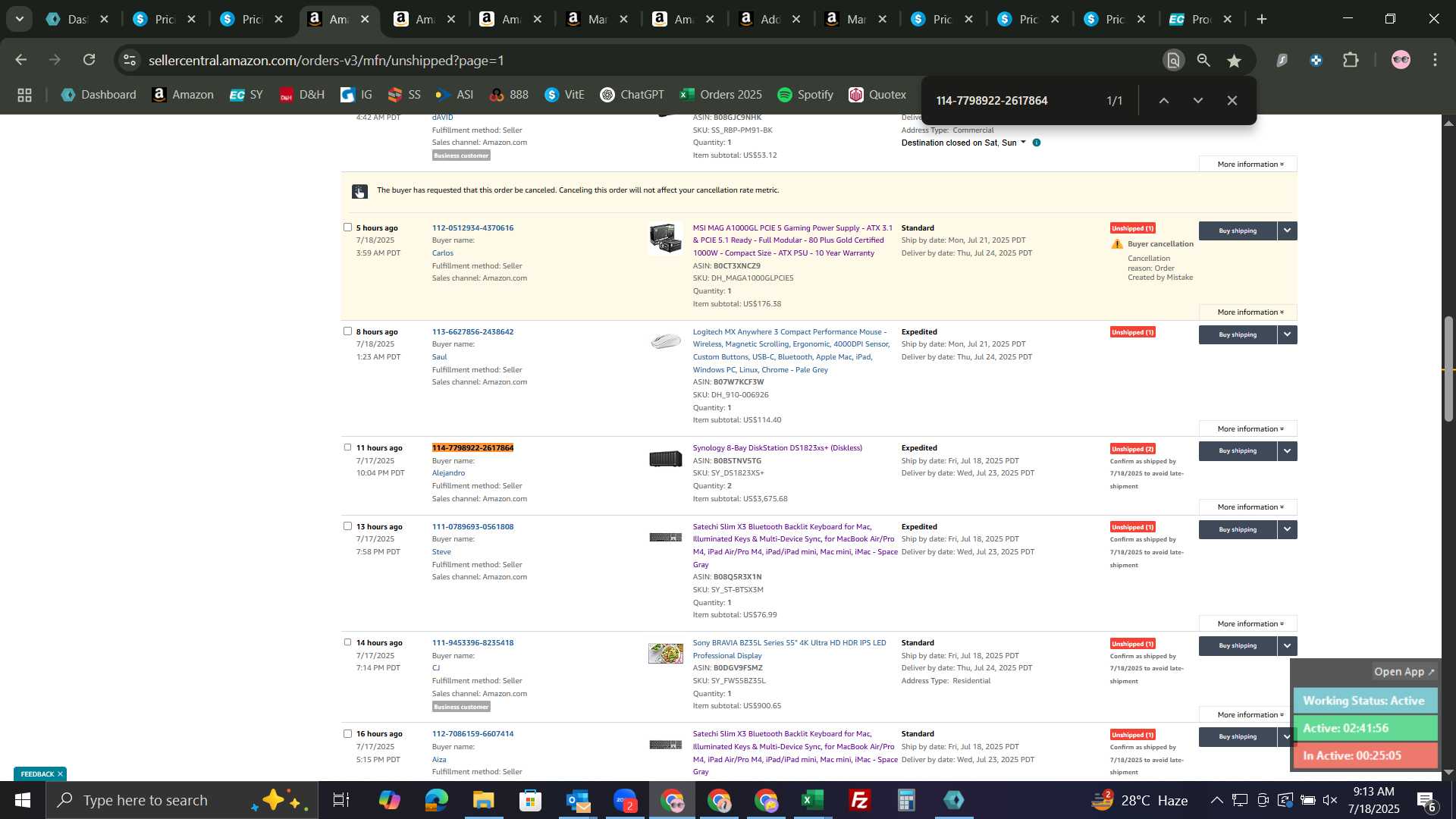Open buyer Alejandro's profile link
The width and height of the screenshot is (1456, 819).
pyautogui.click(x=448, y=473)
